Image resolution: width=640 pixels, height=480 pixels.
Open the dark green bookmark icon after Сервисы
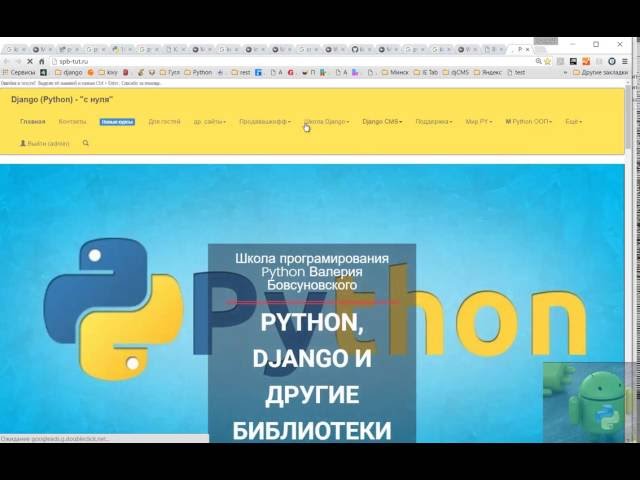pos(43,72)
